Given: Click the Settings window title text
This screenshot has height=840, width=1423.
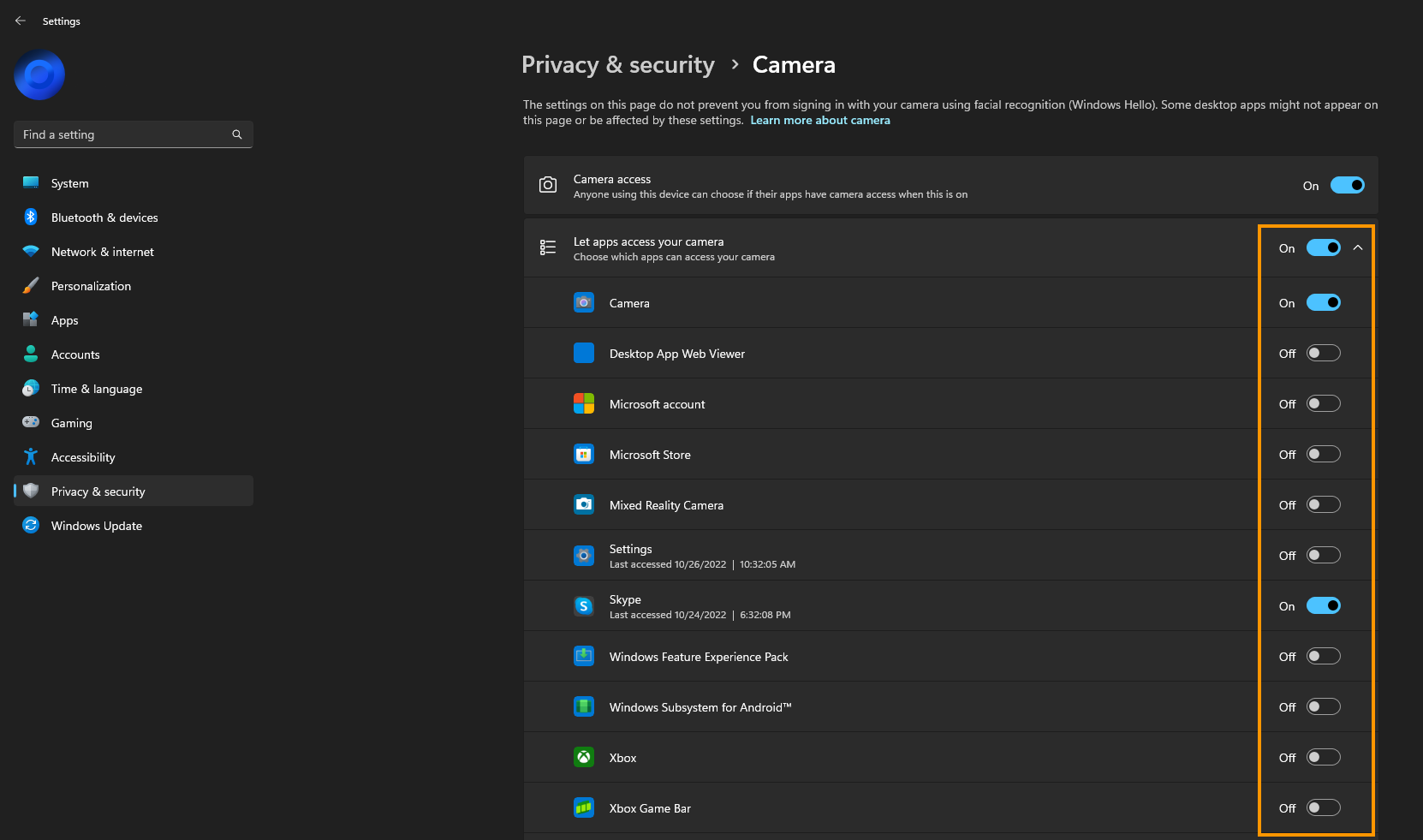Looking at the screenshot, I should click(62, 21).
